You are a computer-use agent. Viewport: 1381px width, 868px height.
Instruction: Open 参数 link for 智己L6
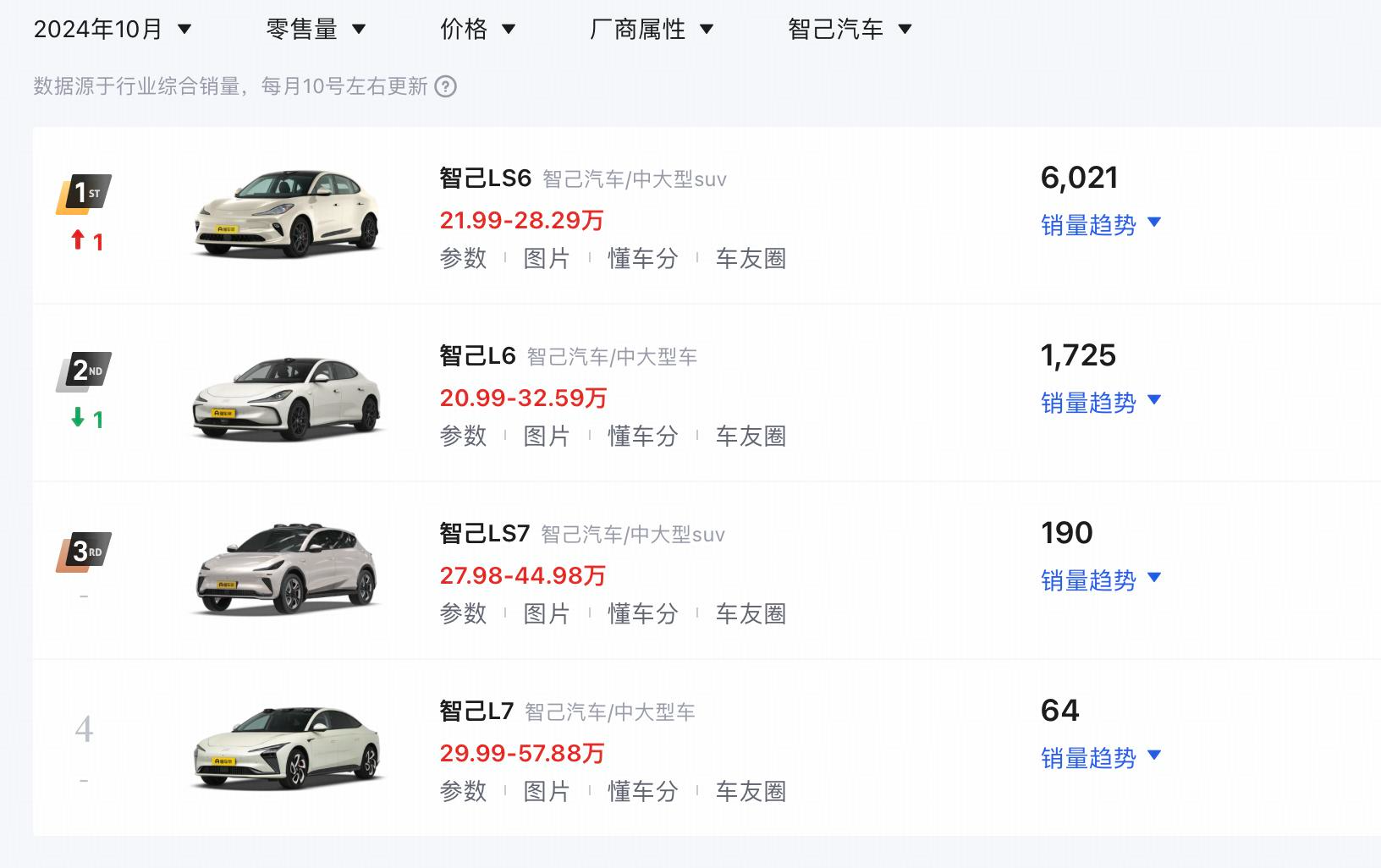[463, 437]
